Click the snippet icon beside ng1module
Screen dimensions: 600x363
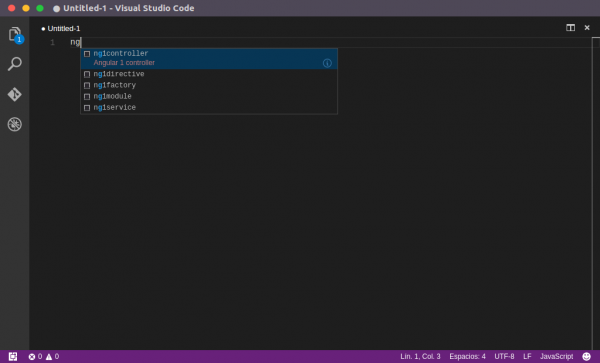pos(87,96)
